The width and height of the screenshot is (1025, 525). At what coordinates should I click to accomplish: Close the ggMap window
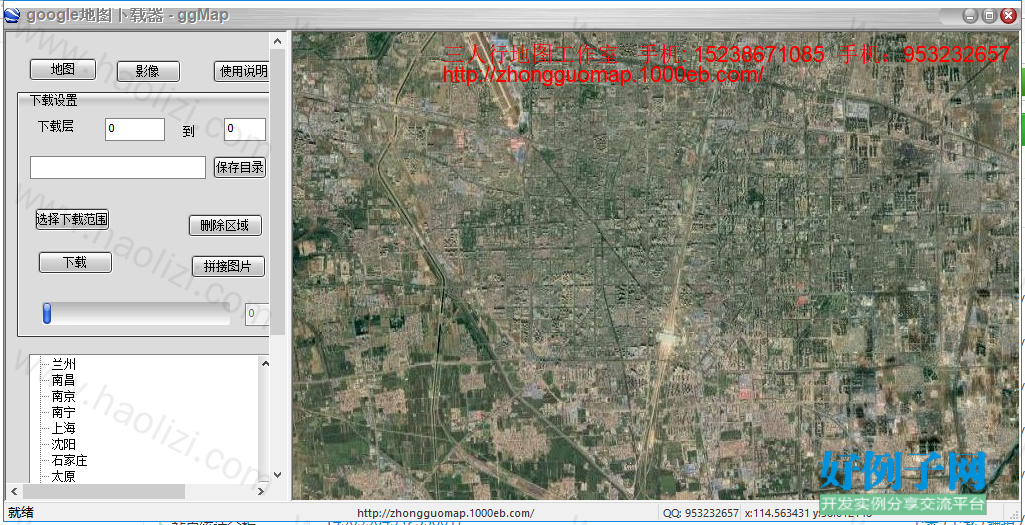tap(1009, 16)
